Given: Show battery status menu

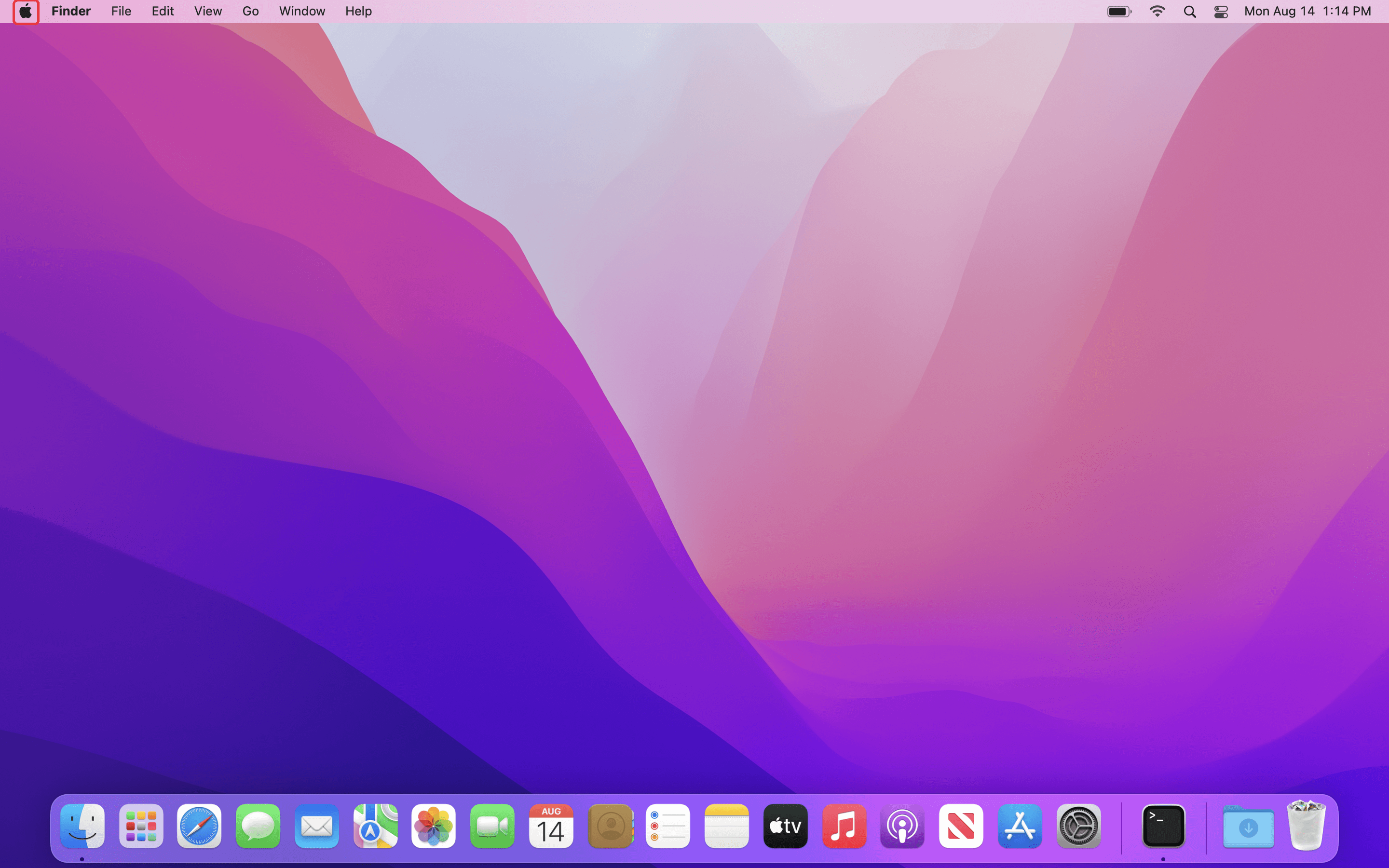Looking at the screenshot, I should tap(1118, 12).
